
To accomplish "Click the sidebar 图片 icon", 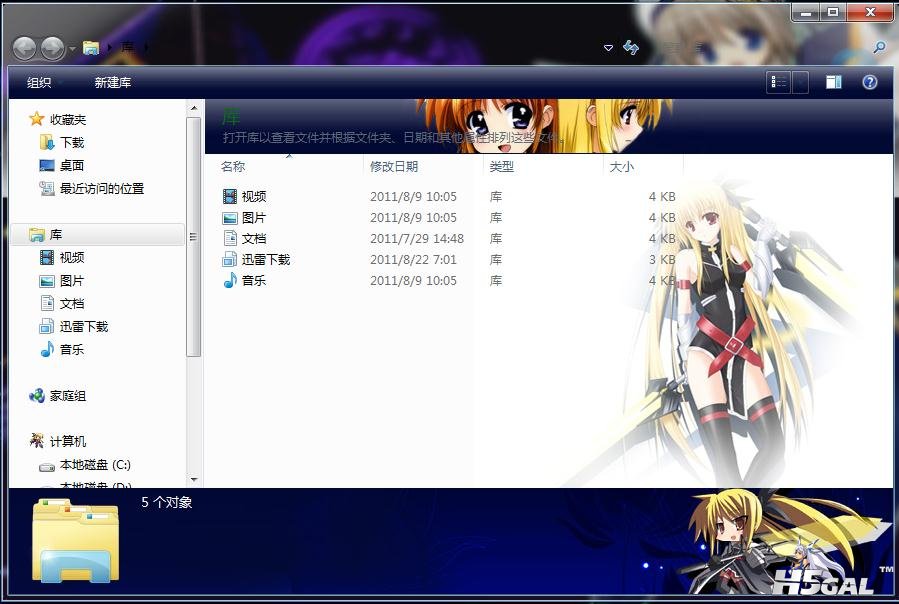I will [46, 281].
